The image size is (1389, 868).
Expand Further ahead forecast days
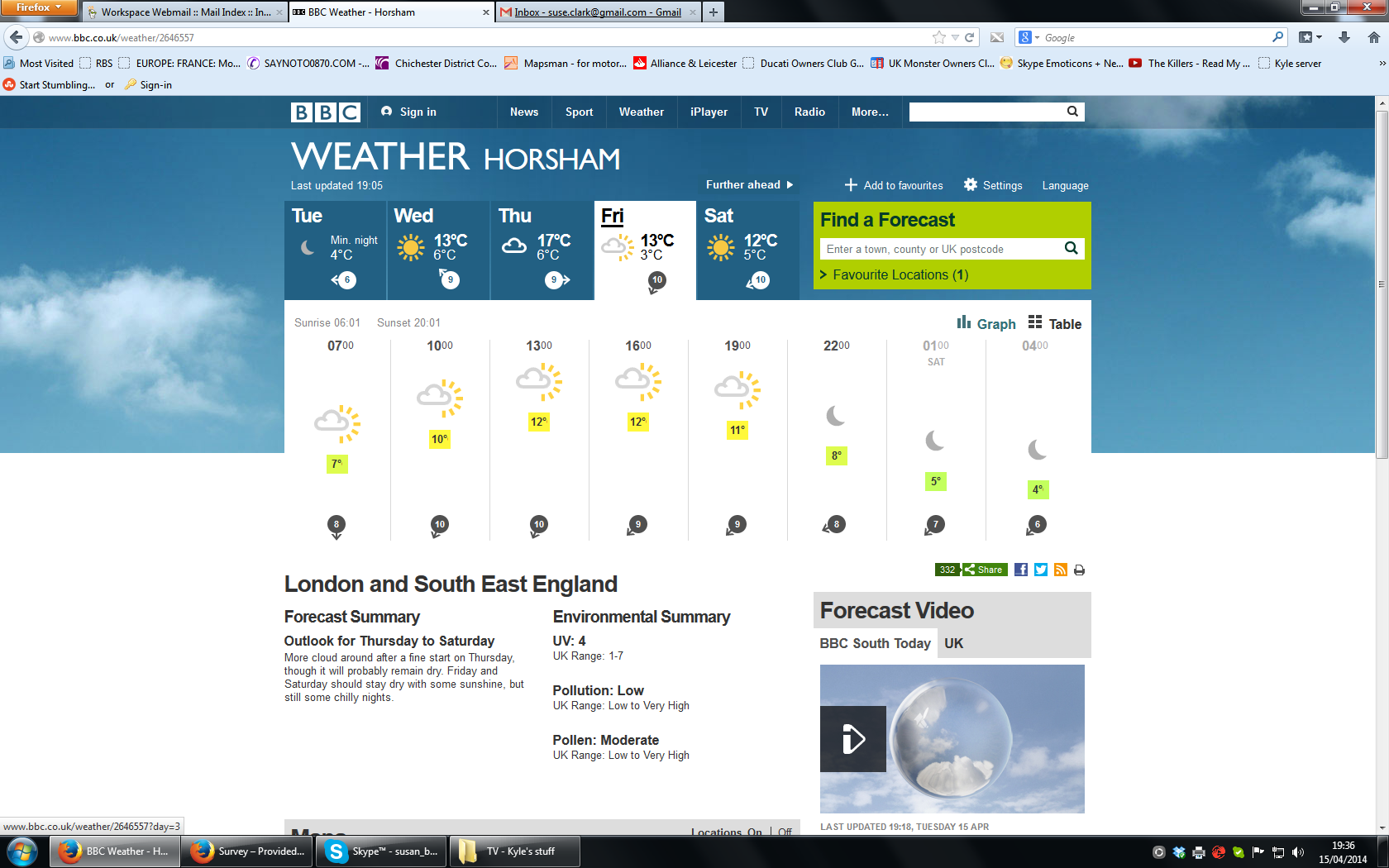pyautogui.click(x=749, y=185)
